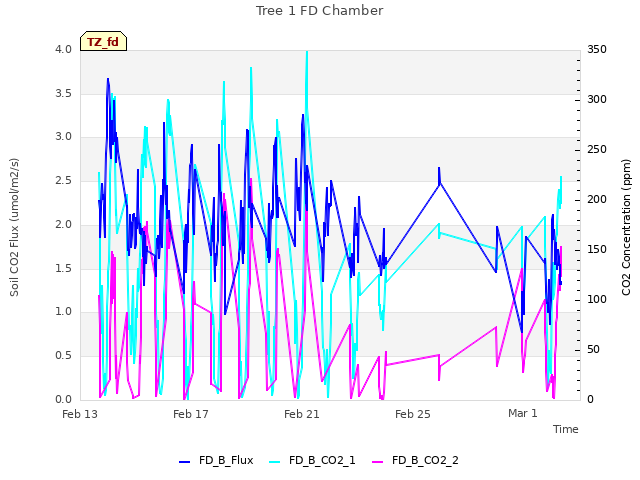Click the CO2 Concentration (ppm) axis title
640x480 pixels.
click(x=626, y=227)
